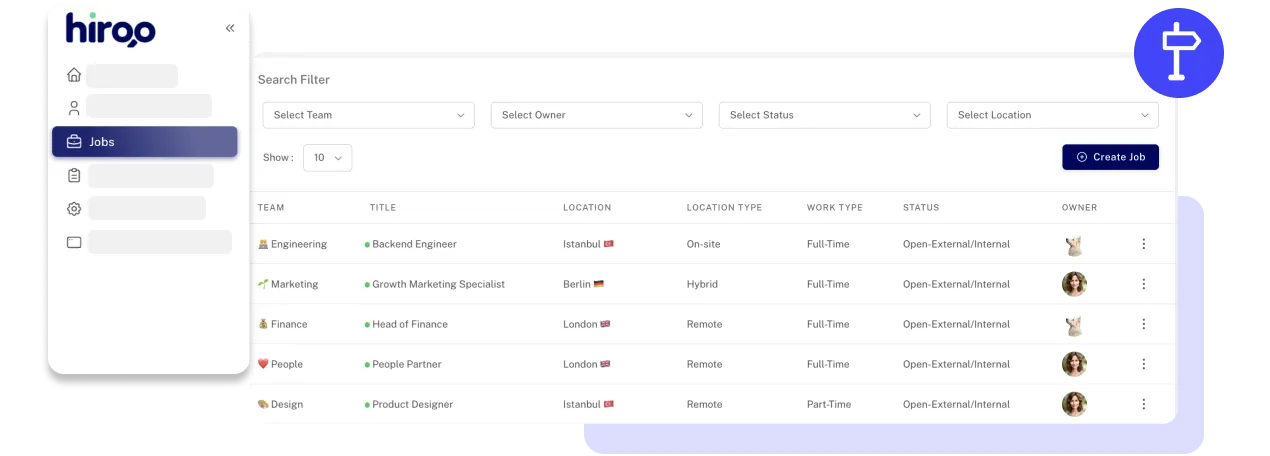This screenshot has width=1270, height=456.
Task: Open the home icon in sidebar
Action: coord(74,75)
